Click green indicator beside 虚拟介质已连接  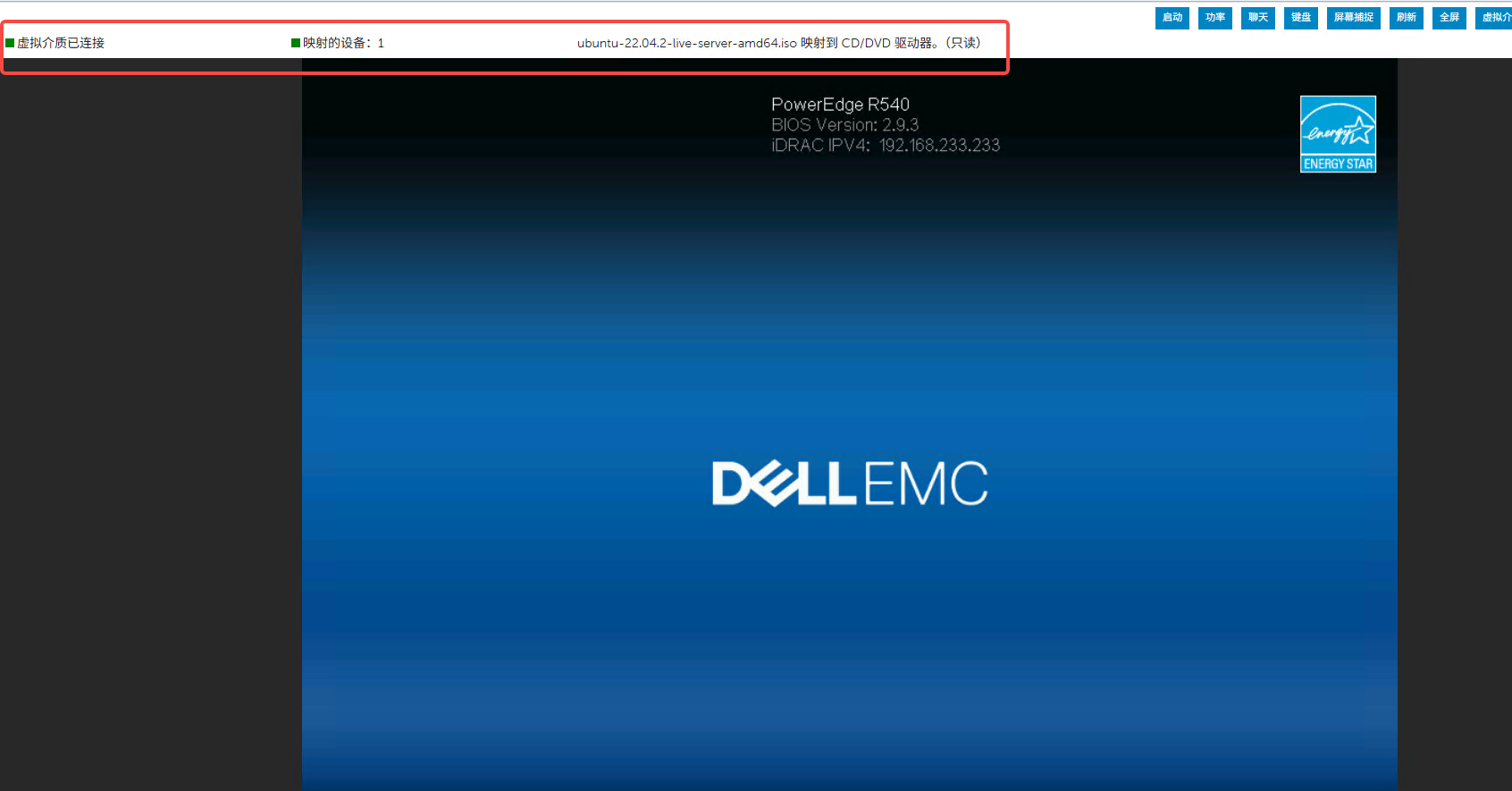click(10, 43)
